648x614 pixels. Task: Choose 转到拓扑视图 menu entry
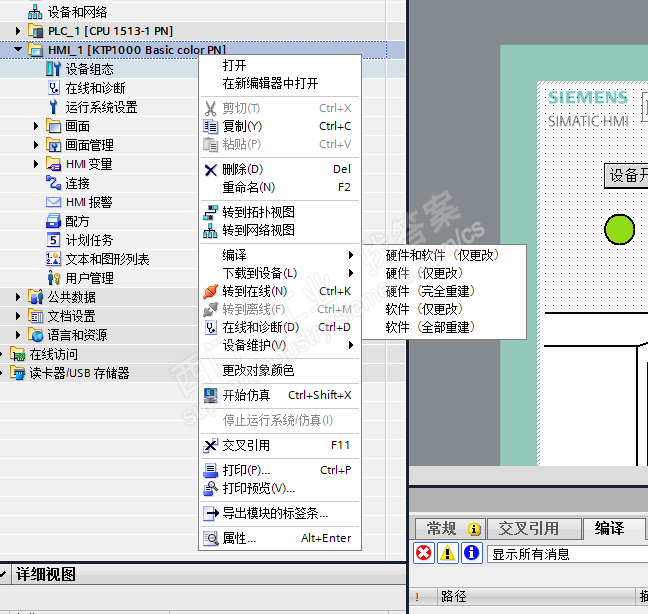tap(280, 212)
